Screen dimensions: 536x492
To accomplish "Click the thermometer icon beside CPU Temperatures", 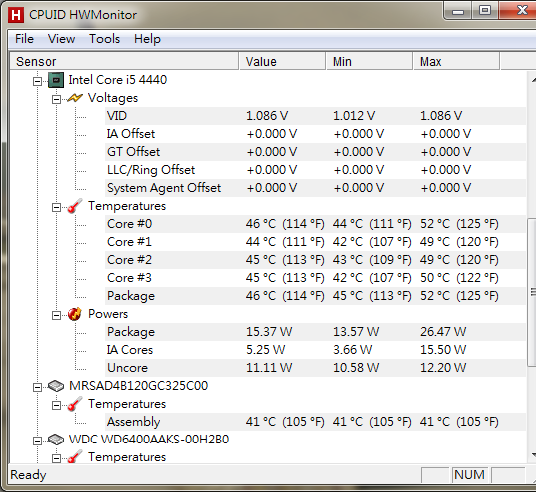I will (75, 206).
